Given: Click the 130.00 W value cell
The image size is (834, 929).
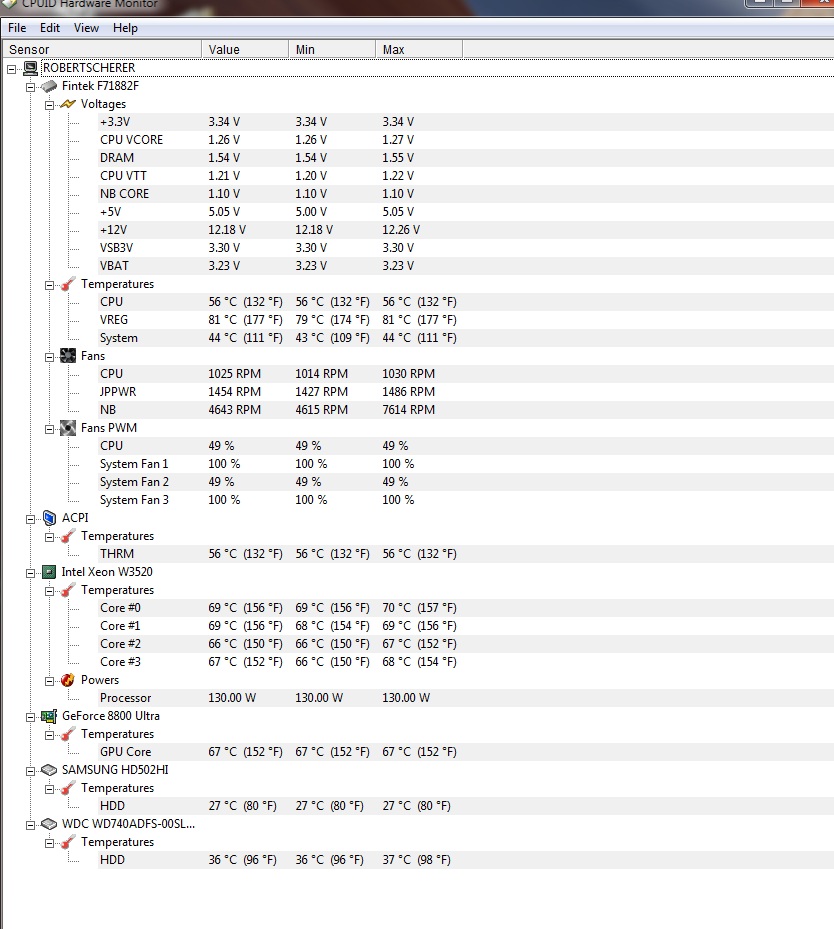Looking at the screenshot, I should coord(232,698).
